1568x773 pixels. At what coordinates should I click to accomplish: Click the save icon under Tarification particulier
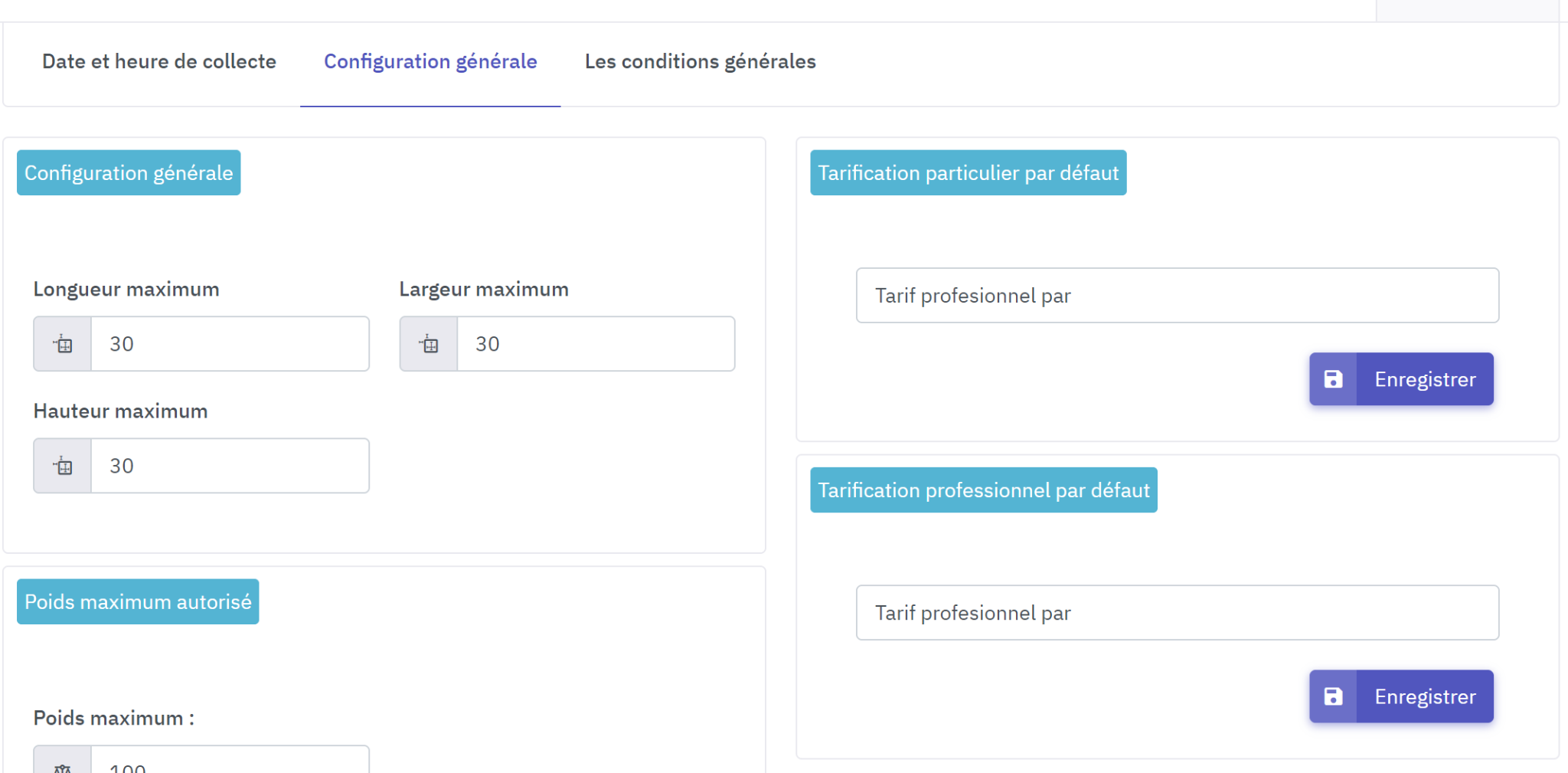click(1333, 379)
